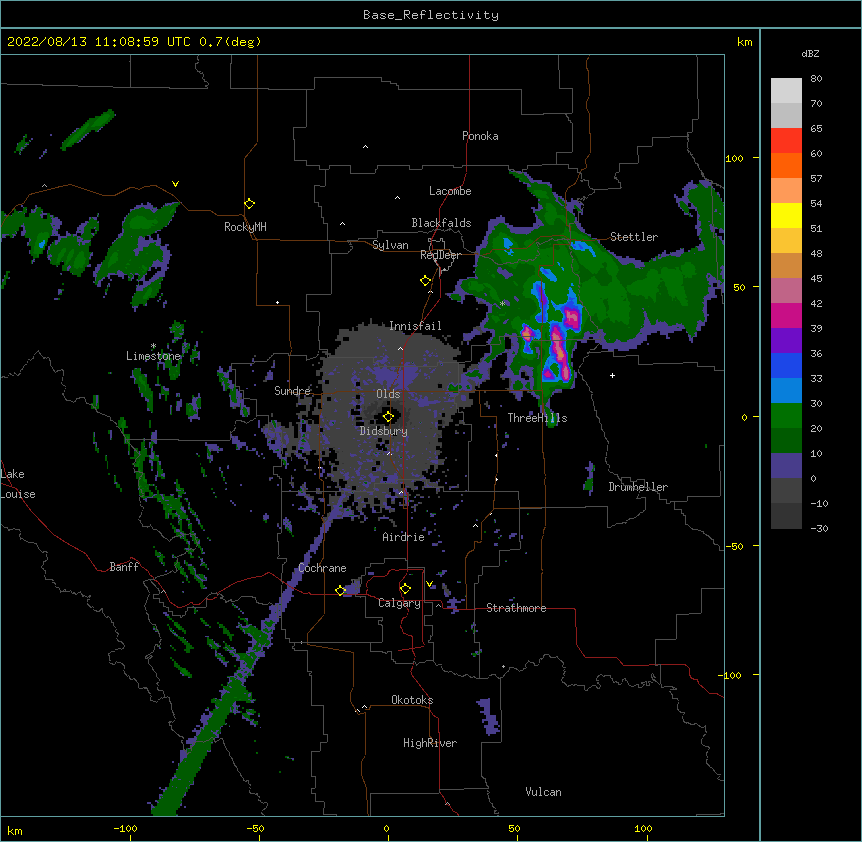Screen dimensions: 862x842
Task: Select the Cochrane label
Action: point(322,568)
